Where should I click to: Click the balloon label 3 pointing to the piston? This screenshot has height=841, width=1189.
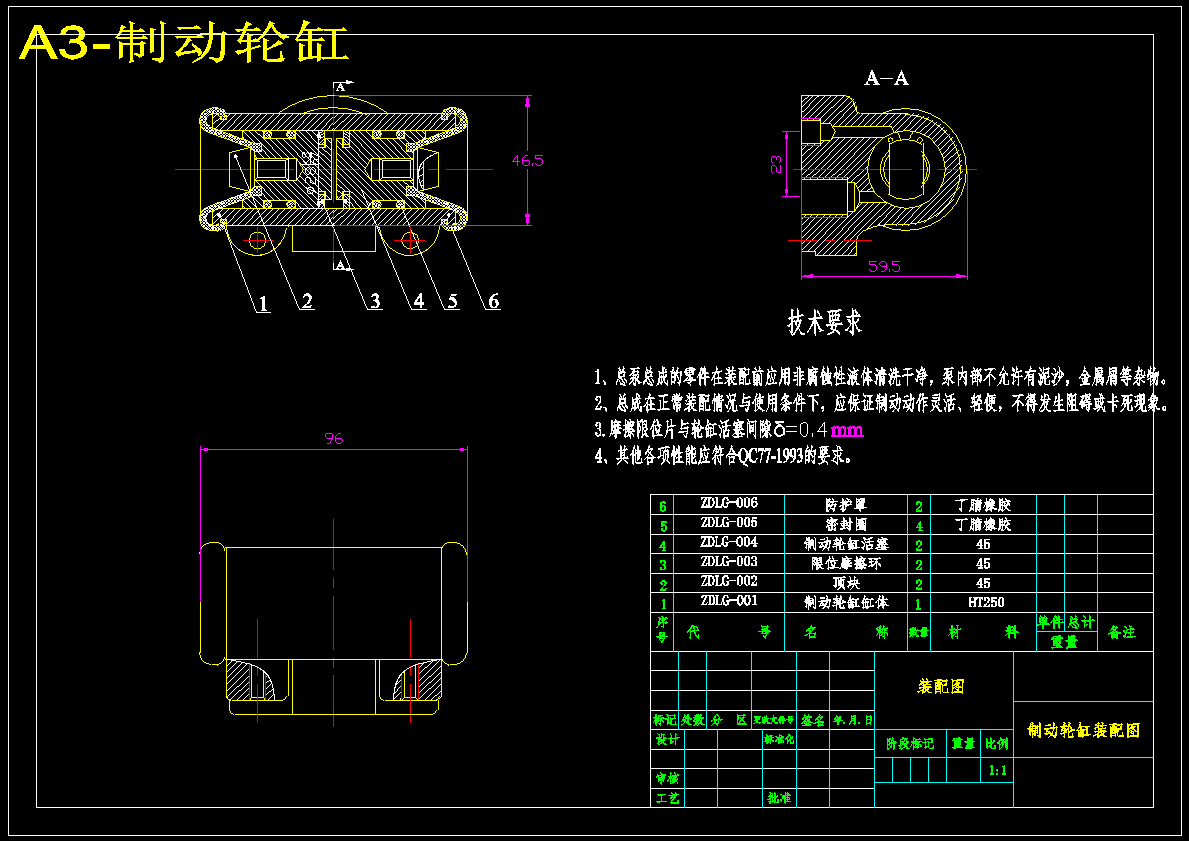[375, 301]
